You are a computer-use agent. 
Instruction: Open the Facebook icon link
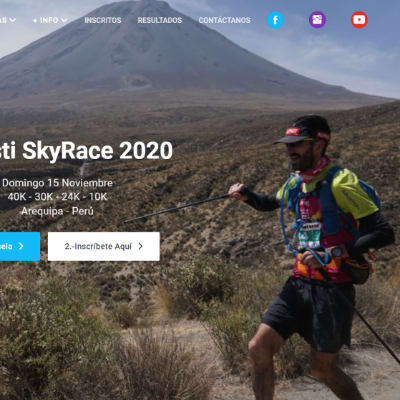[x=275, y=20]
